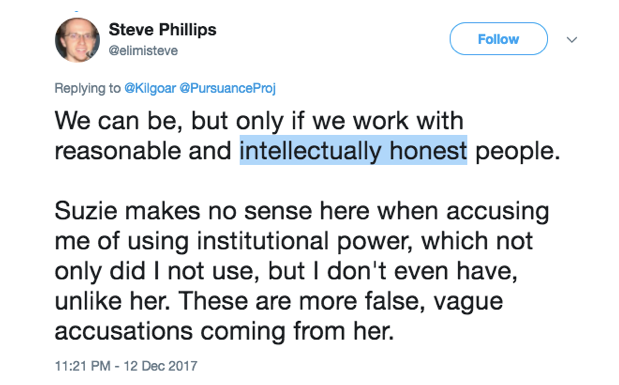Click the @elimisteve handle

coord(143,51)
